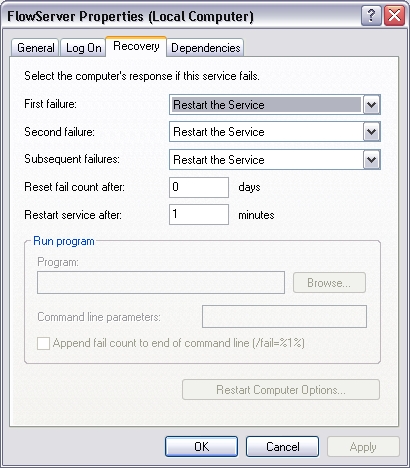The height and width of the screenshot is (468, 410).
Task: Click the Command line parameters field
Action: pos(284,316)
